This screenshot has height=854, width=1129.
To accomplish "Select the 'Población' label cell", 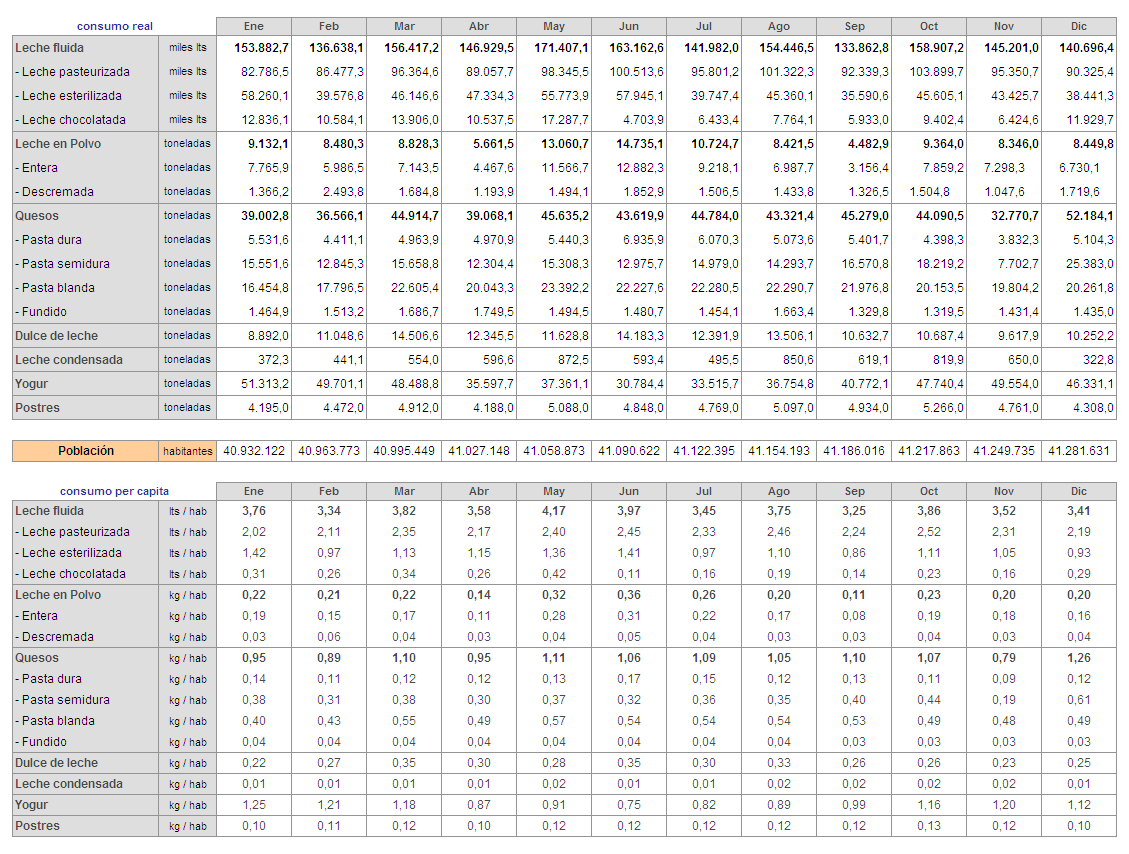I will (86, 451).
